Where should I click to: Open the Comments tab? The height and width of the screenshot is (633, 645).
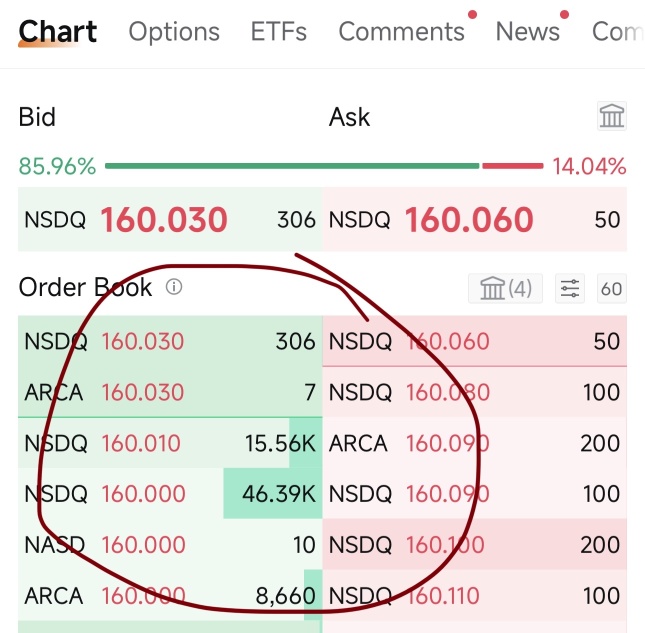click(401, 32)
